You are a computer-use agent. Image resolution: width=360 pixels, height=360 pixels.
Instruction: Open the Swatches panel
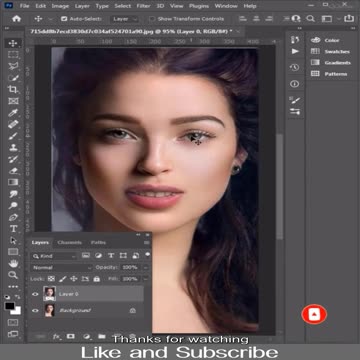point(330,51)
